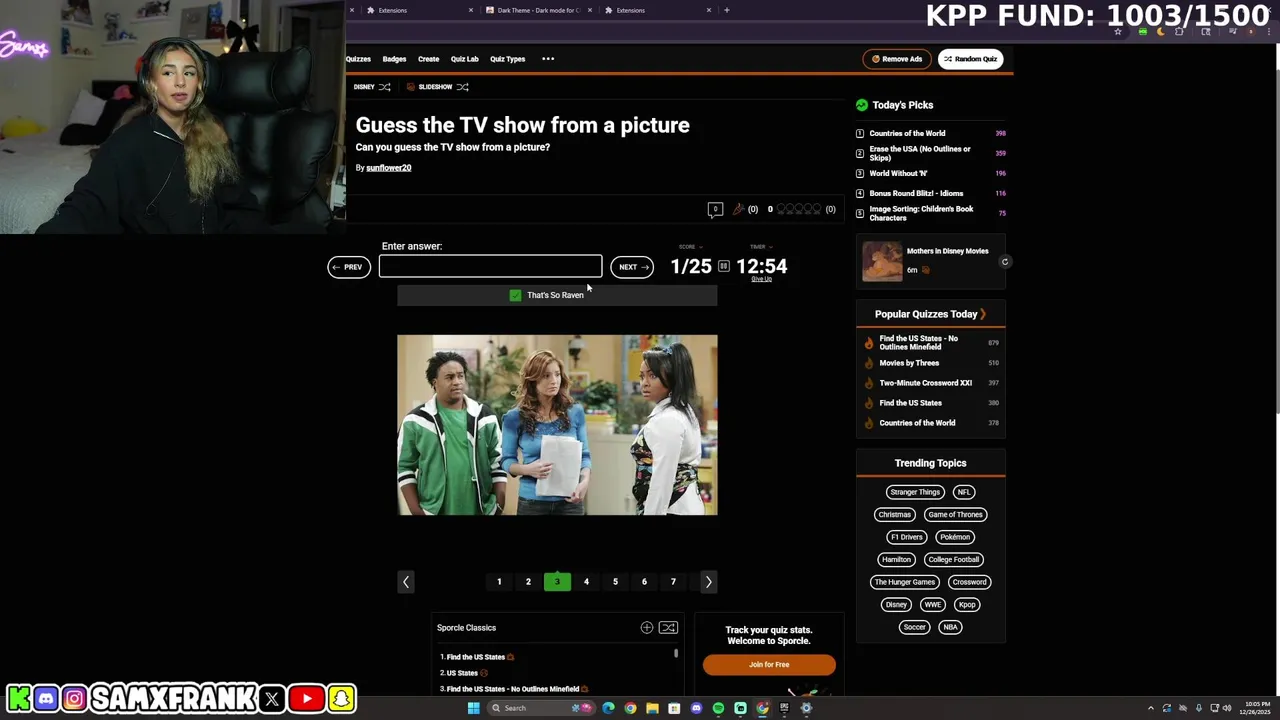
Task: Click the volume icon in system tray
Action: pyautogui.click(x=1227, y=708)
